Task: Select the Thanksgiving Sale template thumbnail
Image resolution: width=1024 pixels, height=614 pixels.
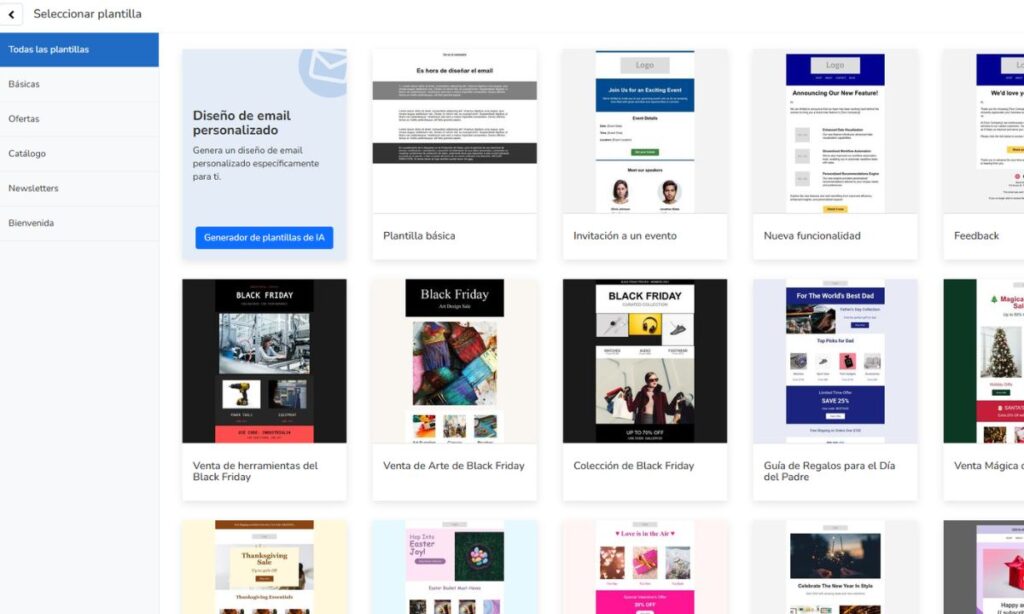Action: (x=264, y=567)
